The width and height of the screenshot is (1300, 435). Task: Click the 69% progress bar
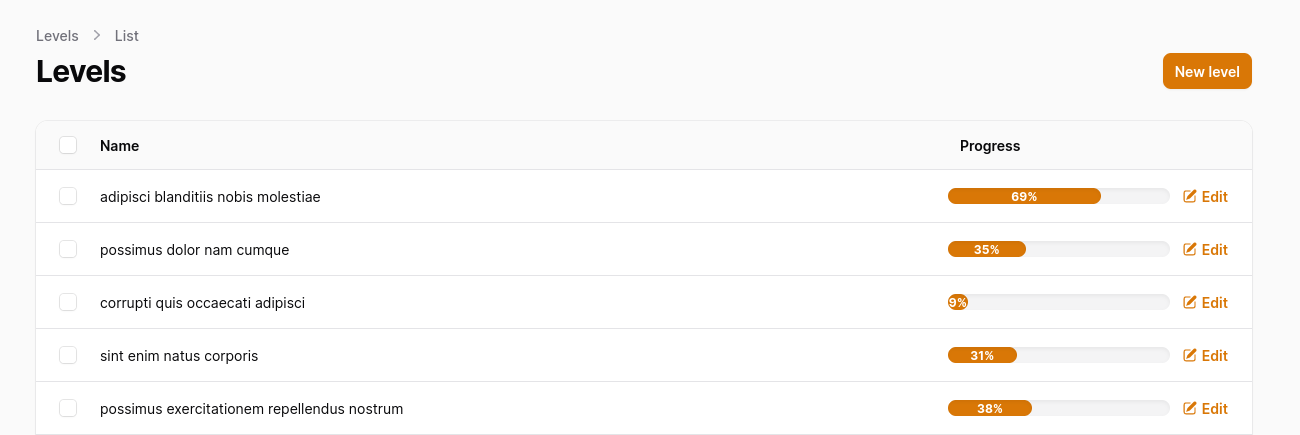[x=1059, y=196]
